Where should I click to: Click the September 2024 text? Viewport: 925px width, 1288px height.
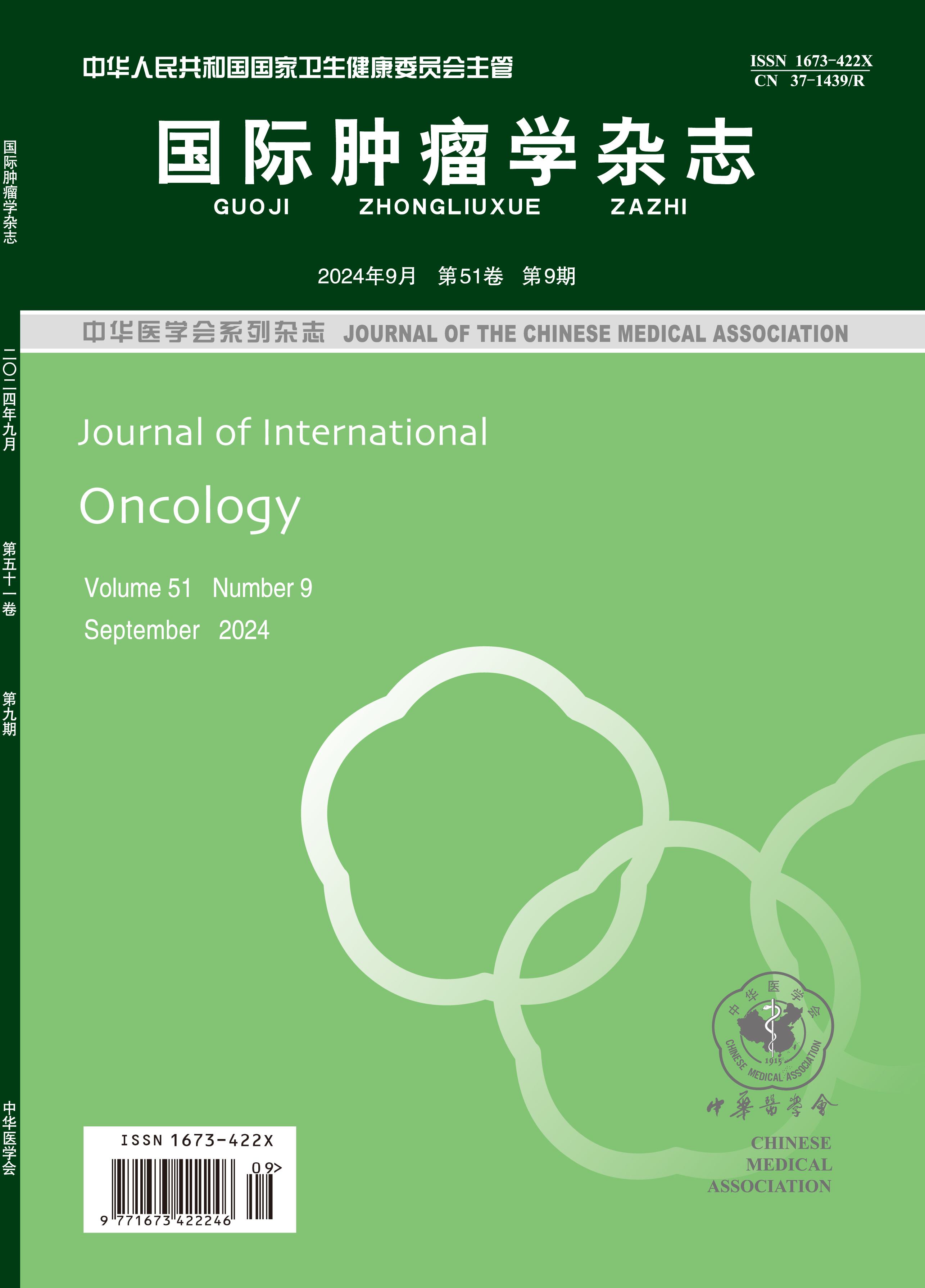[177, 630]
